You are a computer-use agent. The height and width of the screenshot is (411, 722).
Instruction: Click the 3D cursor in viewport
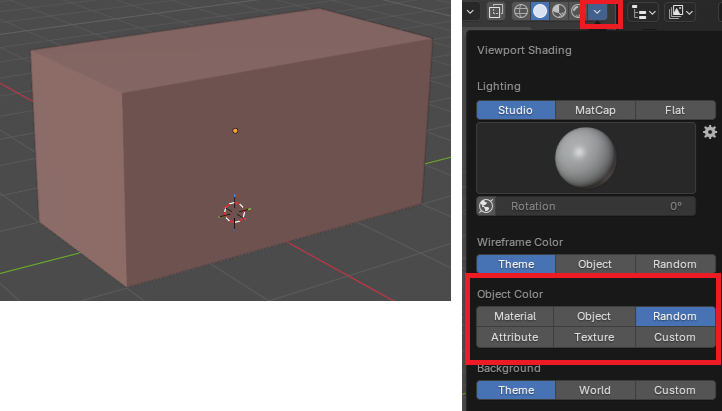tap(234, 212)
